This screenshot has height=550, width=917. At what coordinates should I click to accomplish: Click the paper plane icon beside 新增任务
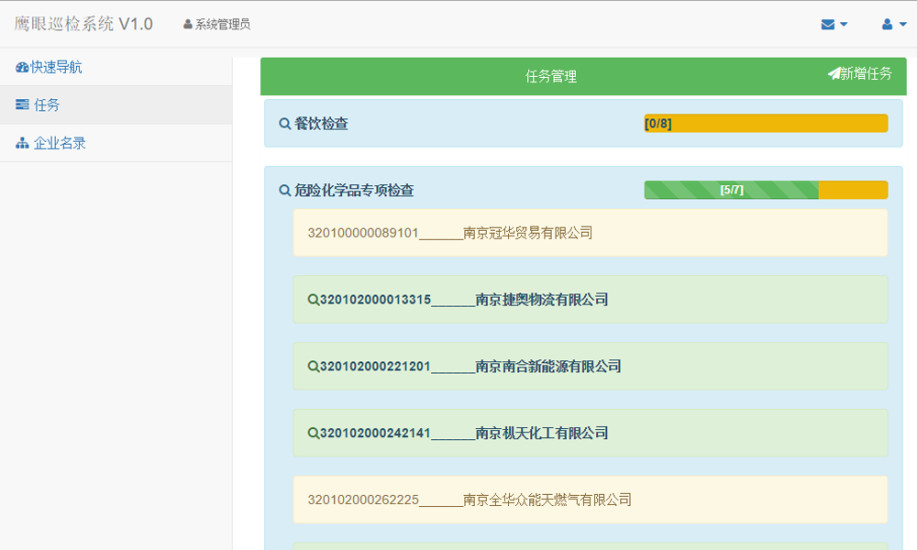pyautogui.click(x=833, y=74)
